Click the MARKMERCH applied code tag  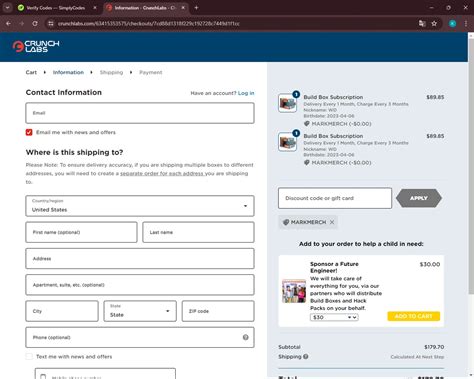click(308, 222)
